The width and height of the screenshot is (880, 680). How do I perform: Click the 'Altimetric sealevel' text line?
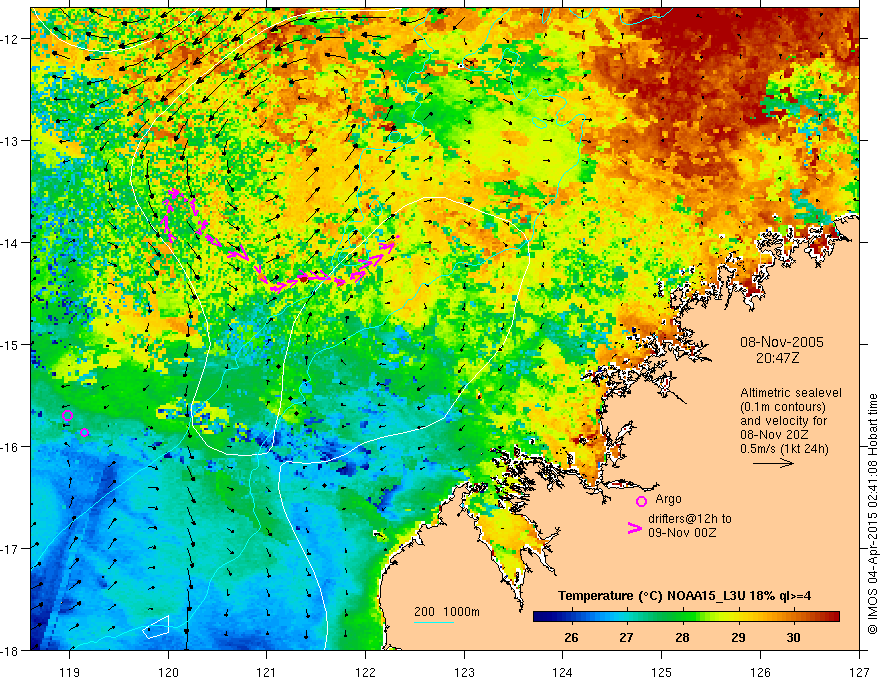[791, 393]
